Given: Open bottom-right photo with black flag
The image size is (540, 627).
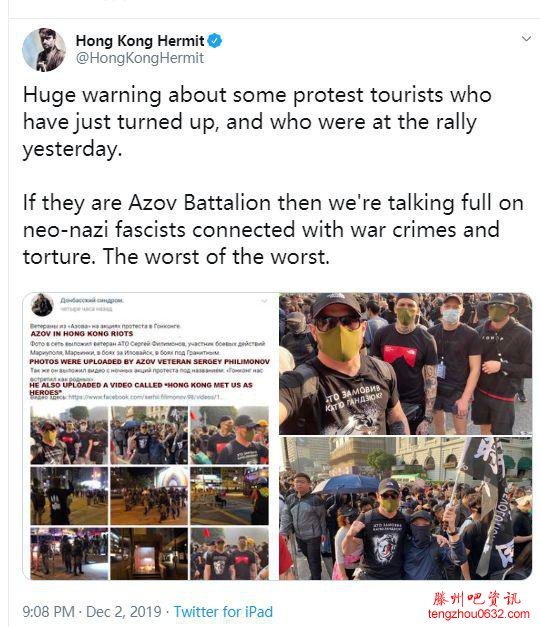Looking at the screenshot, I should pos(406,508).
